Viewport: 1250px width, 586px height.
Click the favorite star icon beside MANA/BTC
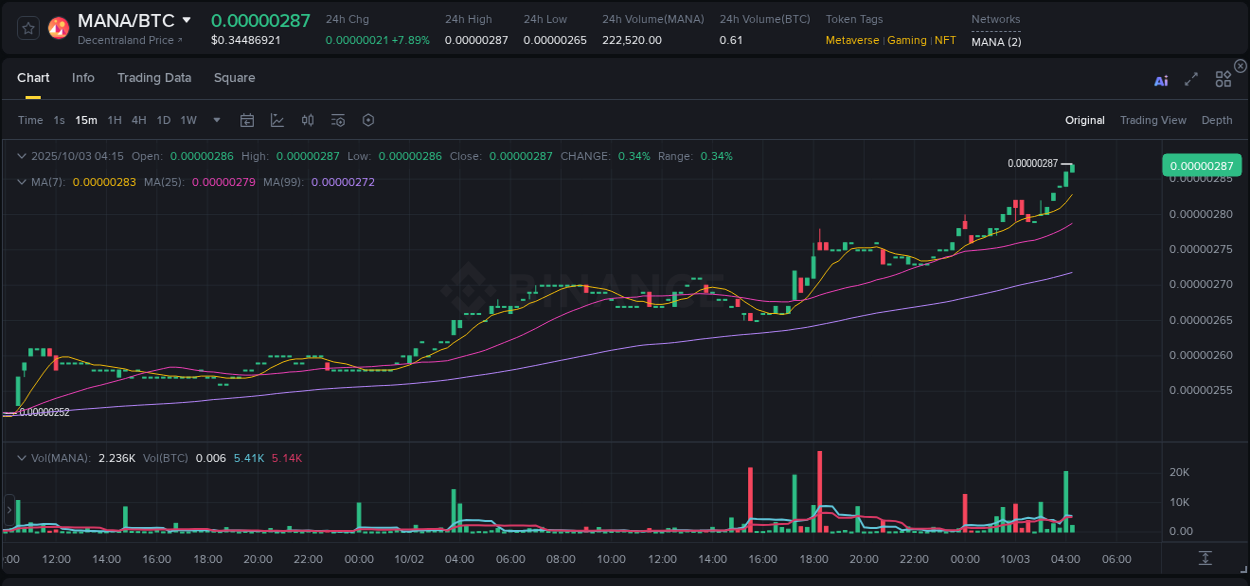pos(27,28)
